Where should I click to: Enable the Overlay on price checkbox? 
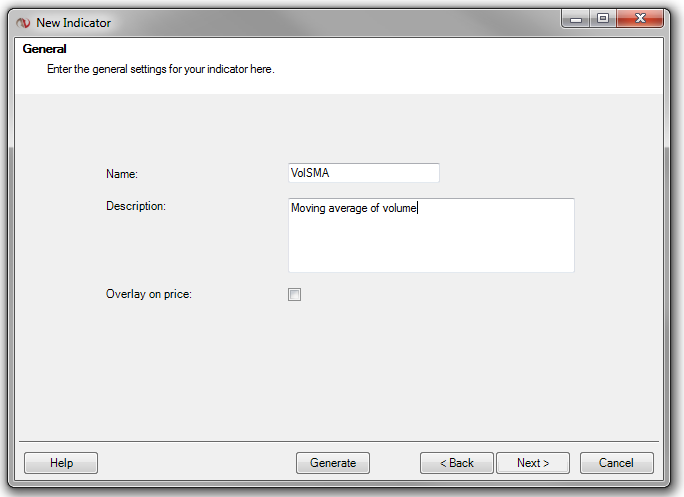[294, 294]
